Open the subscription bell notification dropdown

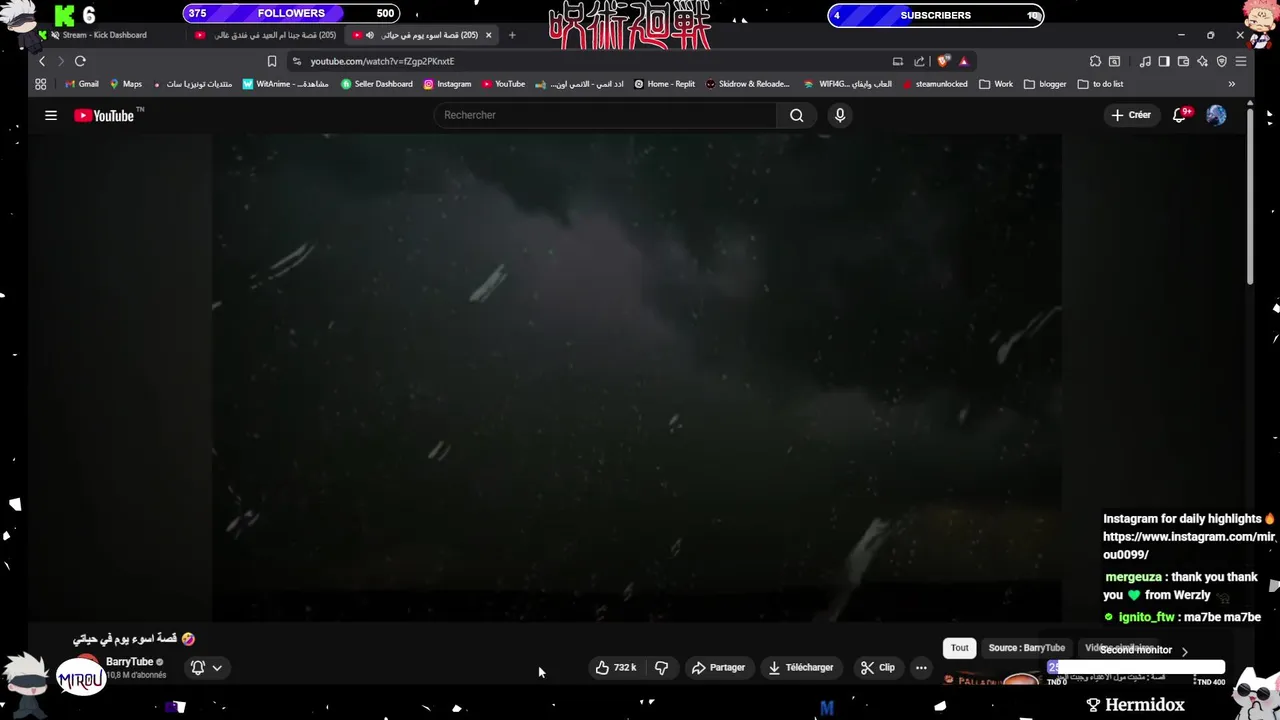tap(206, 668)
